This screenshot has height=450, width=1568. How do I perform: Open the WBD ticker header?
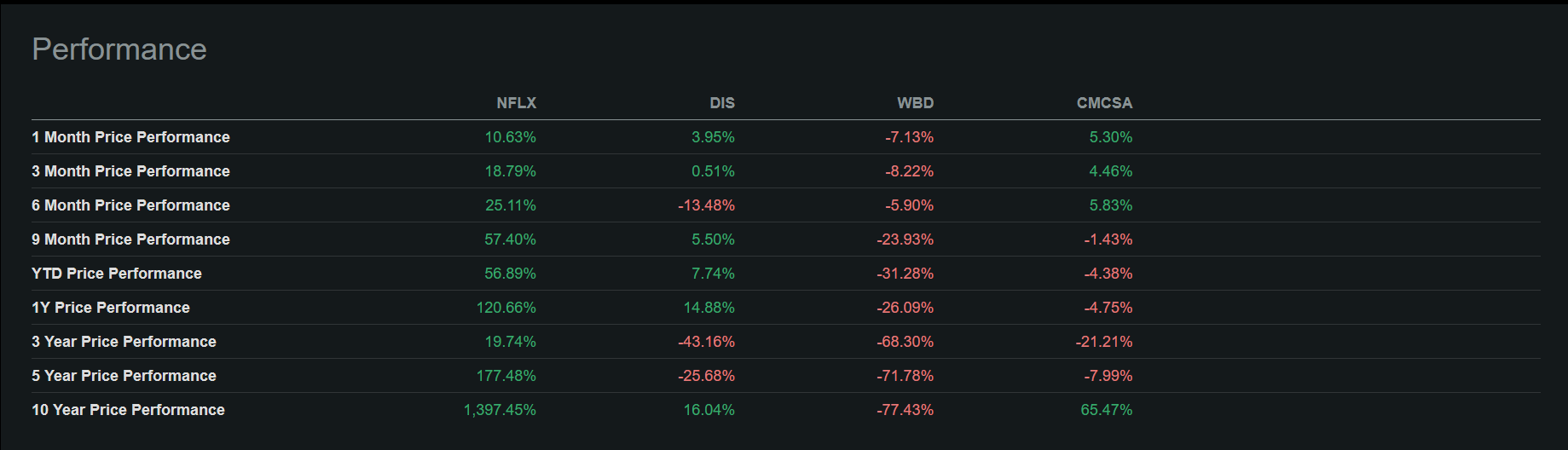click(x=915, y=103)
